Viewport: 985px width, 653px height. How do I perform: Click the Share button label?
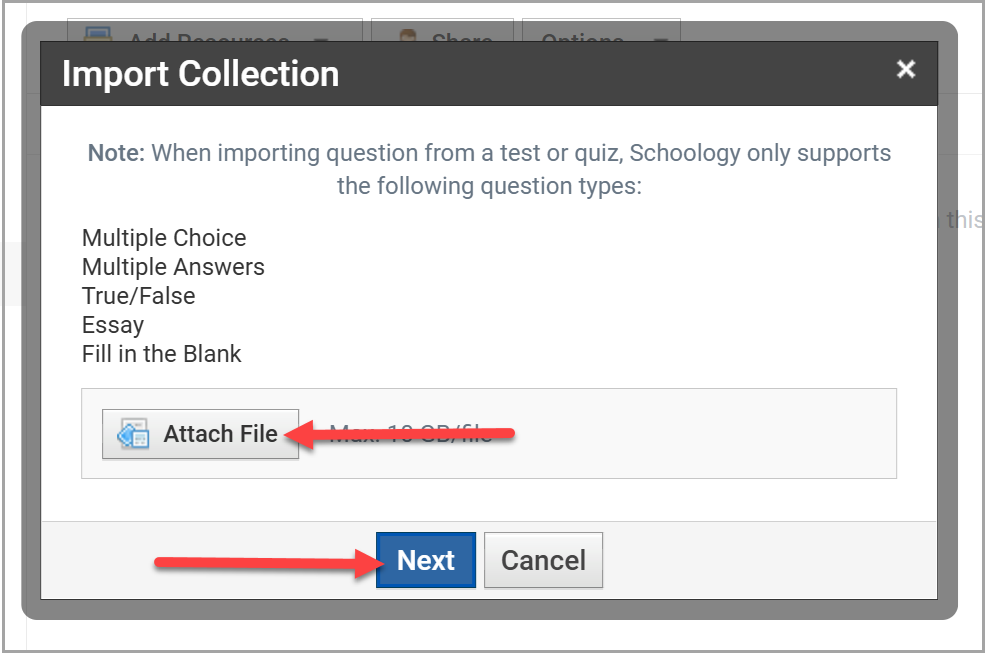tap(462, 37)
